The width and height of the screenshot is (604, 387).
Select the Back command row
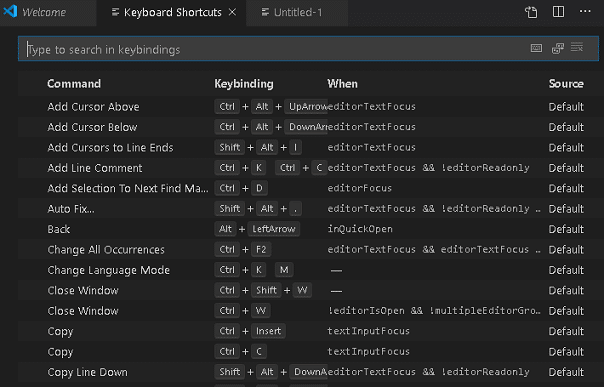point(308,229)
